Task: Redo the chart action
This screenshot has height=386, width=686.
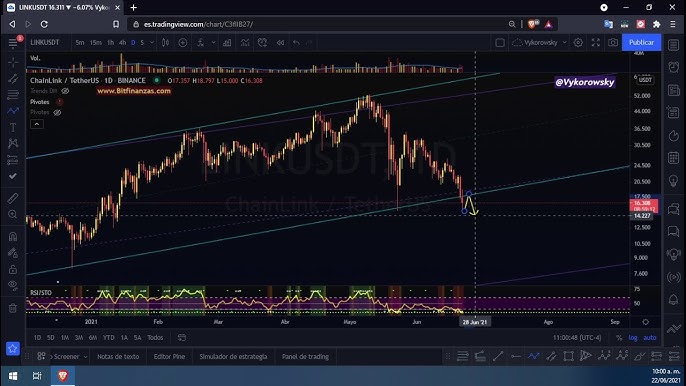Action: pos(309,42)
